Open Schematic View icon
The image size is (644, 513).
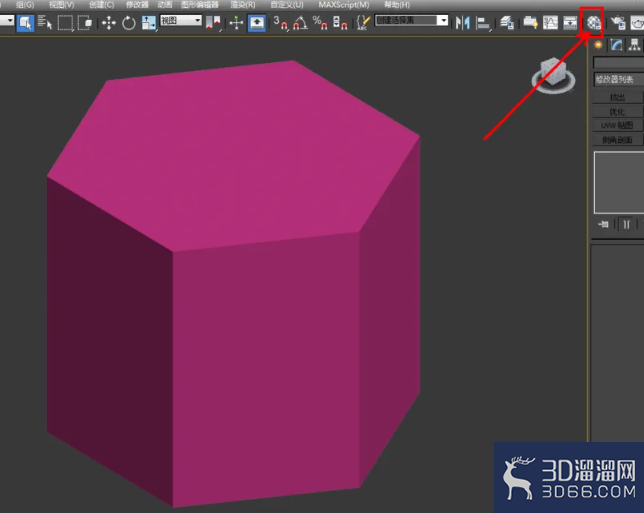pyautogui.click(x=570, y=23)
